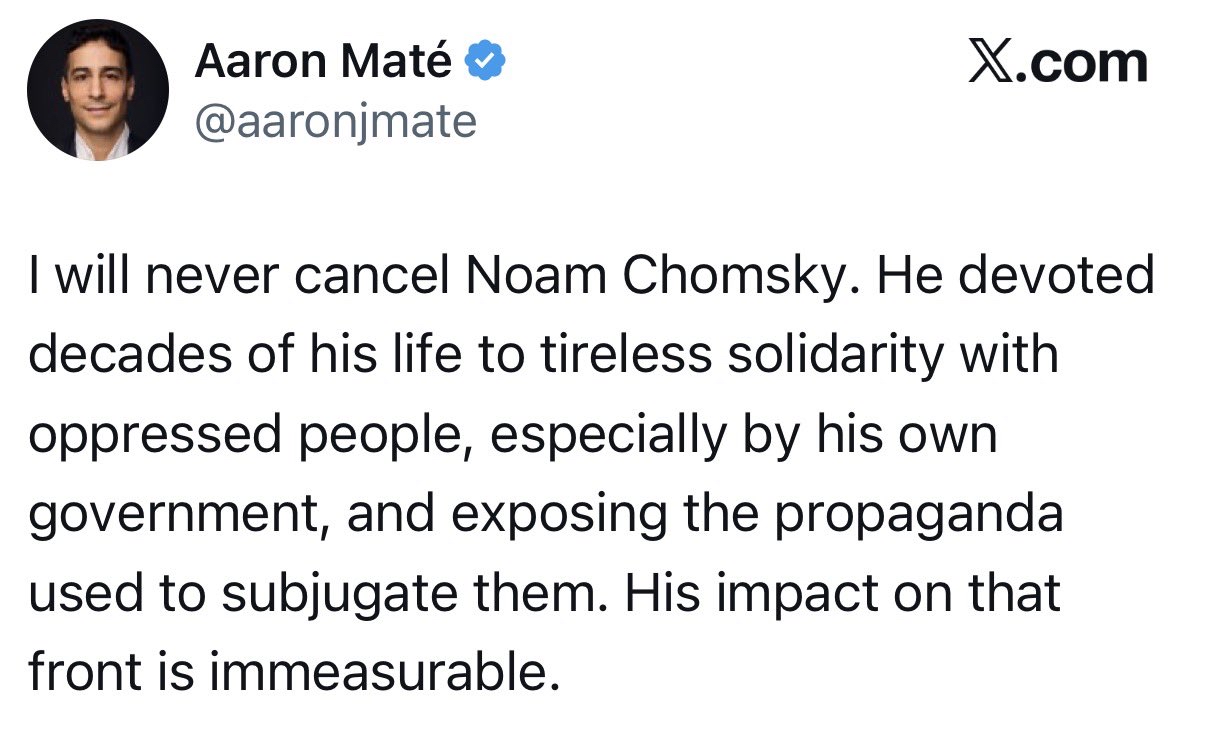The height and width of the screenshot is (756, 1206).
Task: Click the blue verified checkmark badge
Action: 487,63
